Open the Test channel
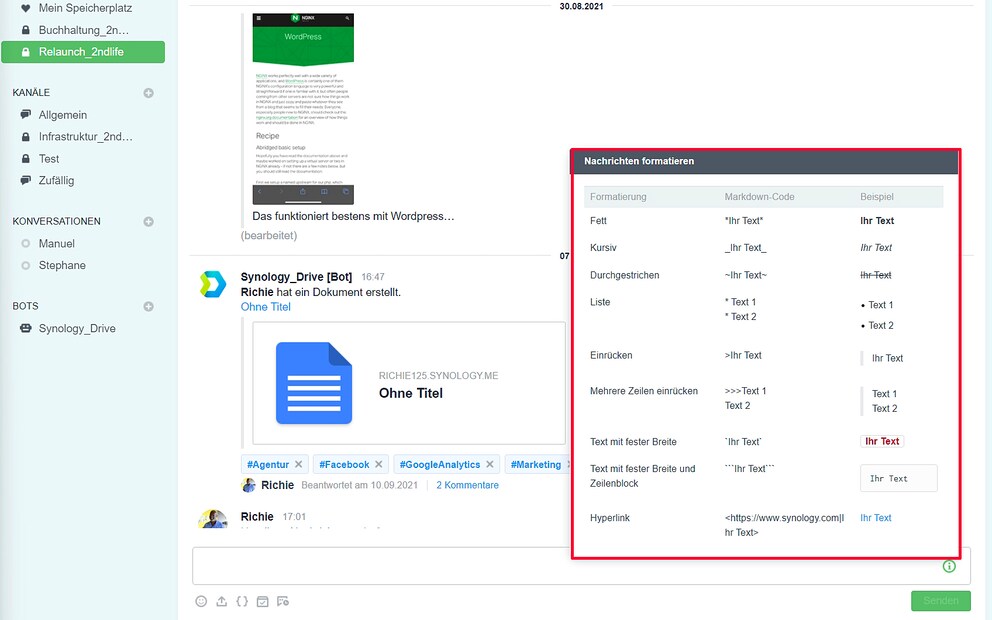This screenshot has height=620, width=992. click(x=49, y=159)
